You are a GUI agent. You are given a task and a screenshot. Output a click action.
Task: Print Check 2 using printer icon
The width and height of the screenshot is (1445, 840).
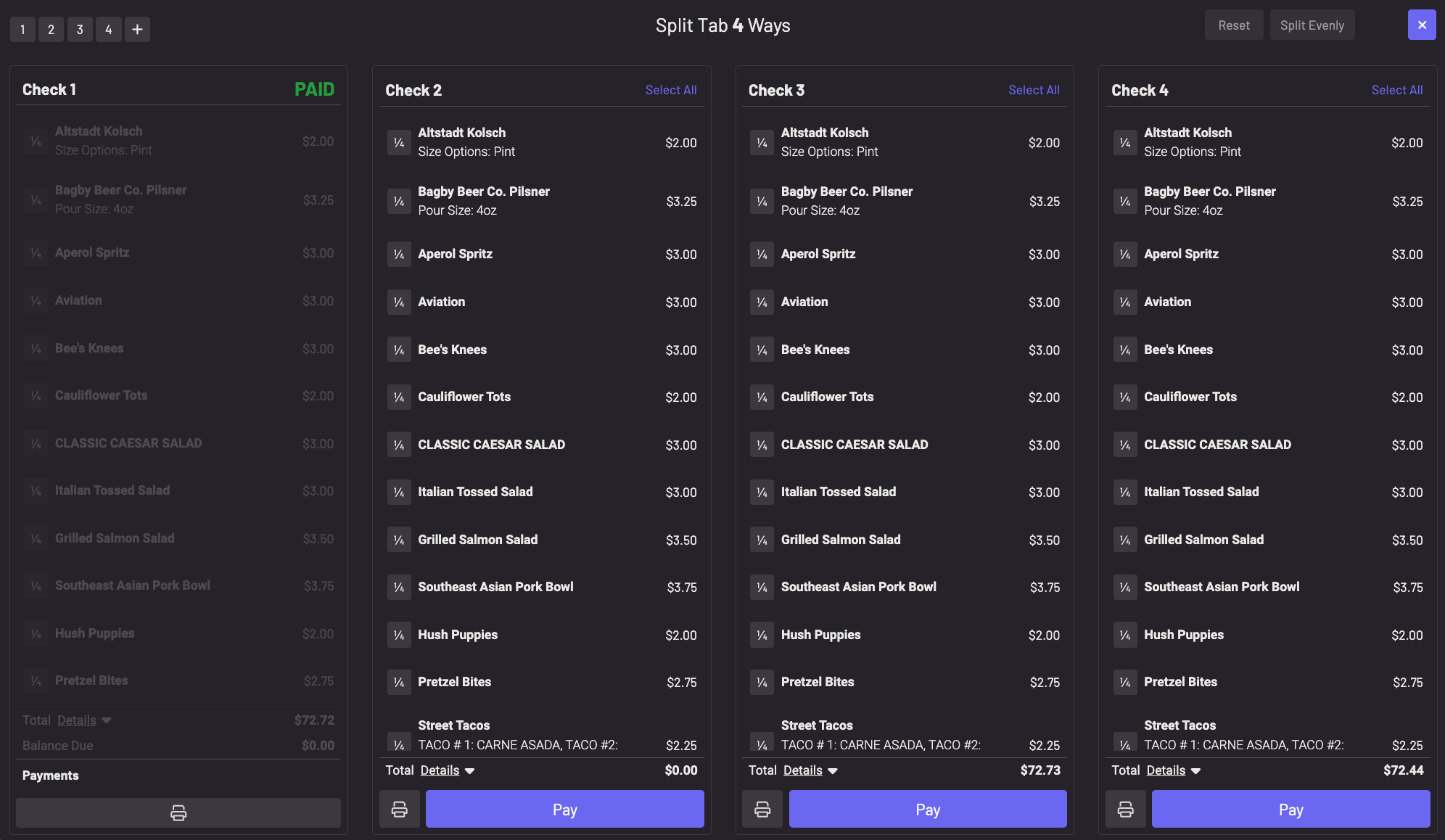(400, 810)
